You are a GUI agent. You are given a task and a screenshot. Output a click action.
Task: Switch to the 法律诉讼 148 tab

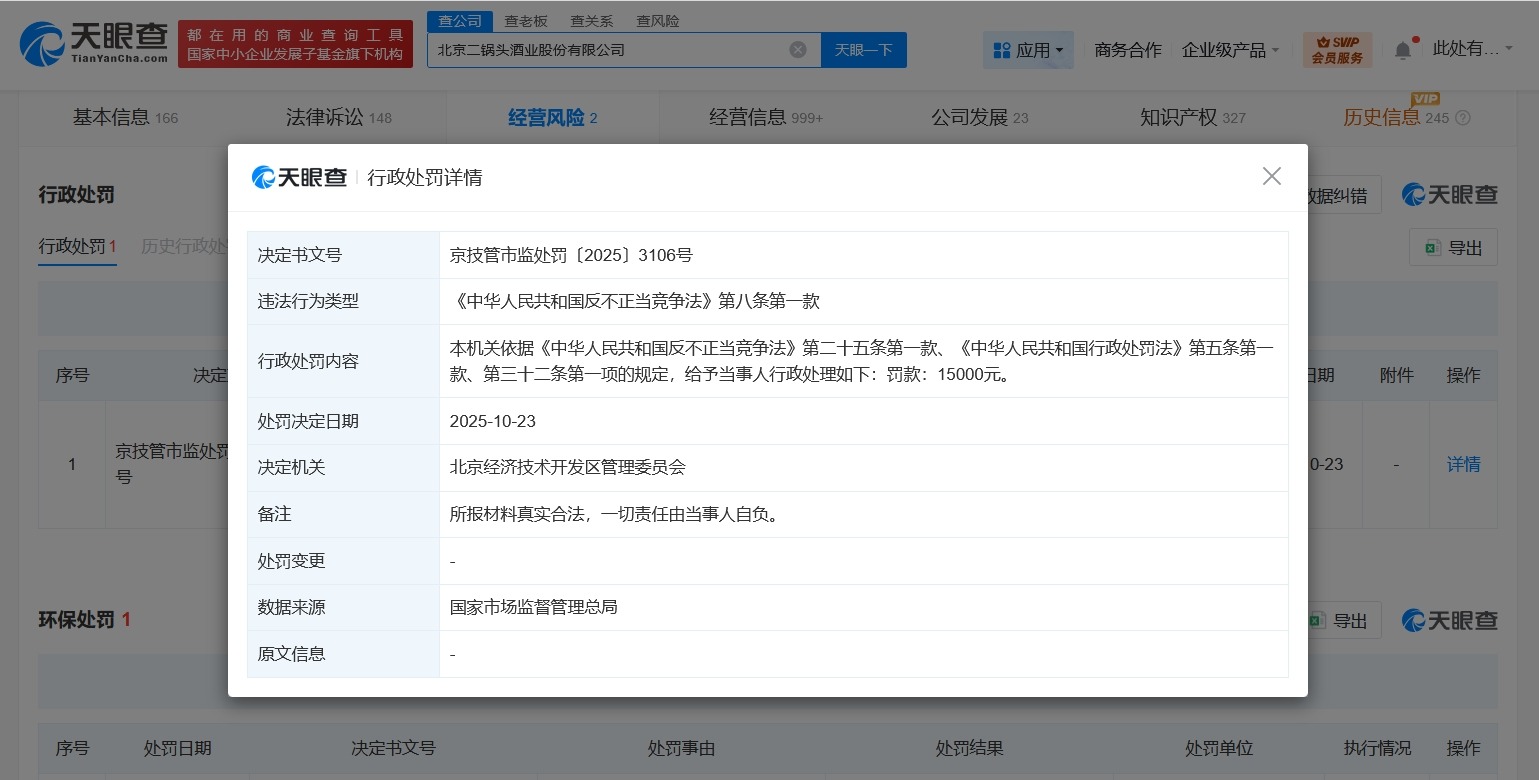[x=339, y=117]
